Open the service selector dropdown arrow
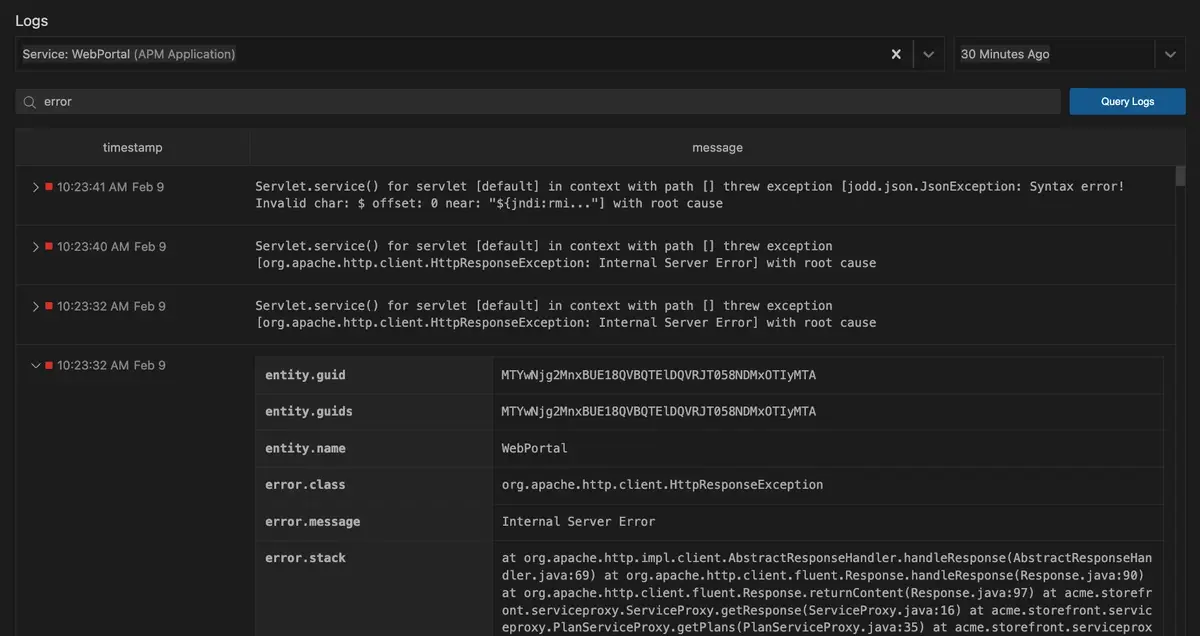This screenshot has width=1200, height=636. (928, 54)
